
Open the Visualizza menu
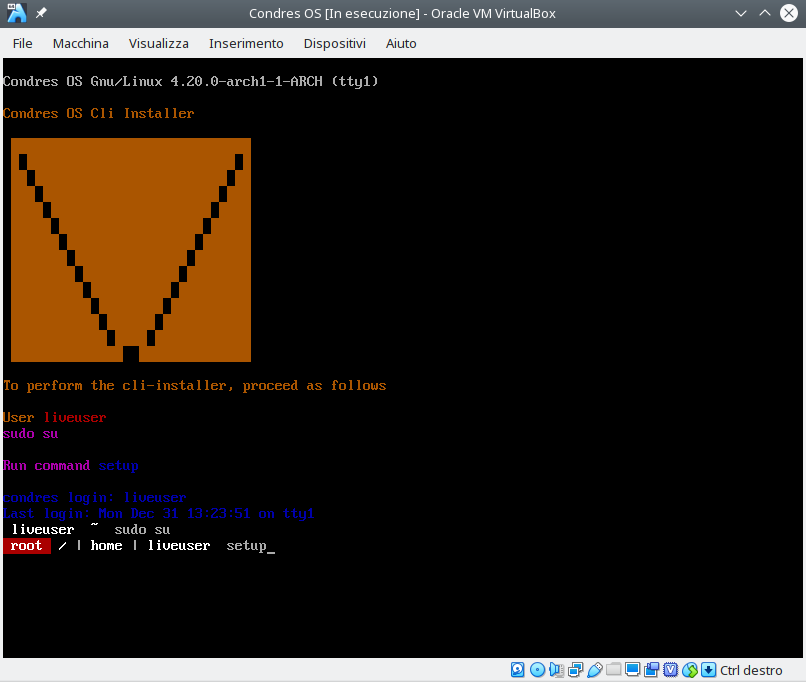[x=159, y=43]
